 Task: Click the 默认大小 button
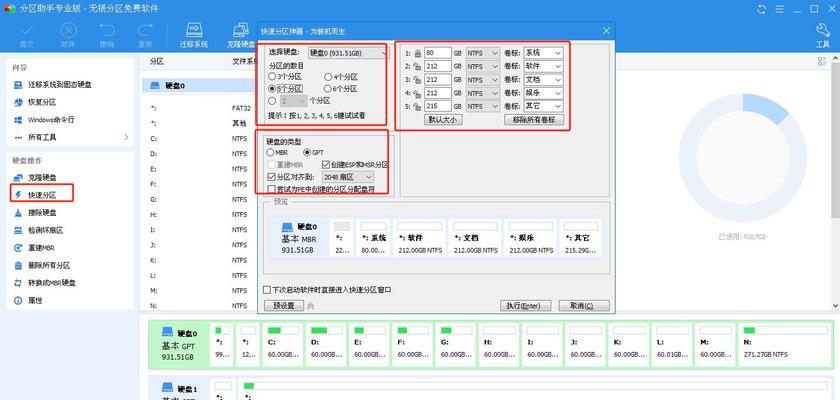point(443,119)
